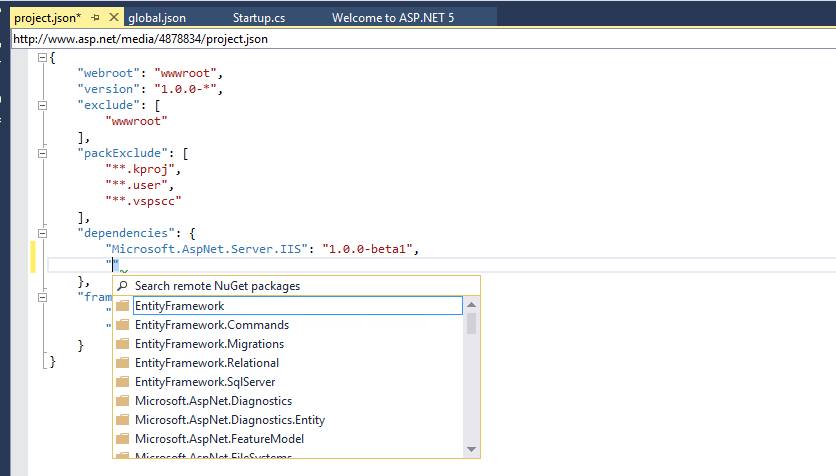Screen dimensions: 836x476
Task: Click the "1.0.0-*" version value
Action: [x=185, y=89]
